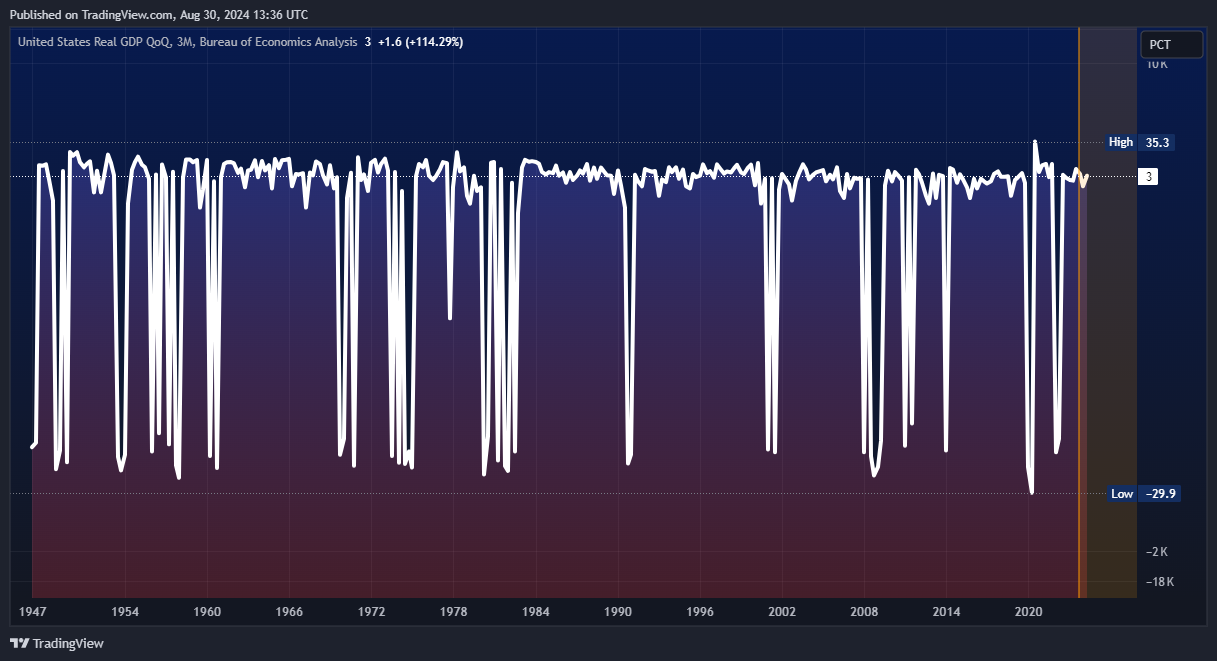Click the -18 K price scale label
1217x661 pixels.
point(1159,582)
